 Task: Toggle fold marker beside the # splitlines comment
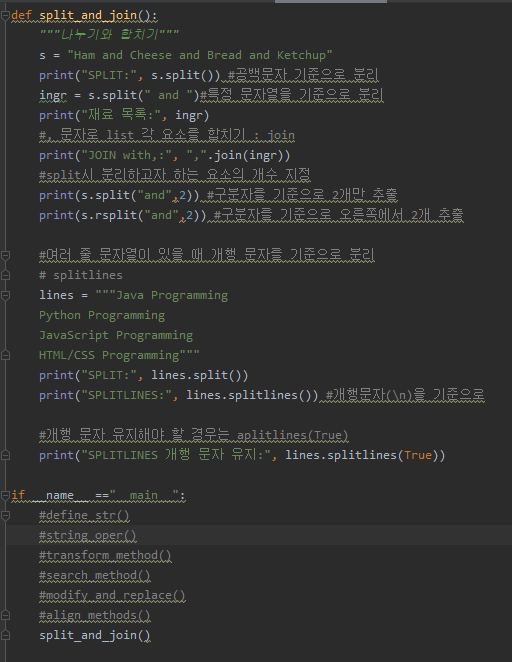(x=5, y=275)
